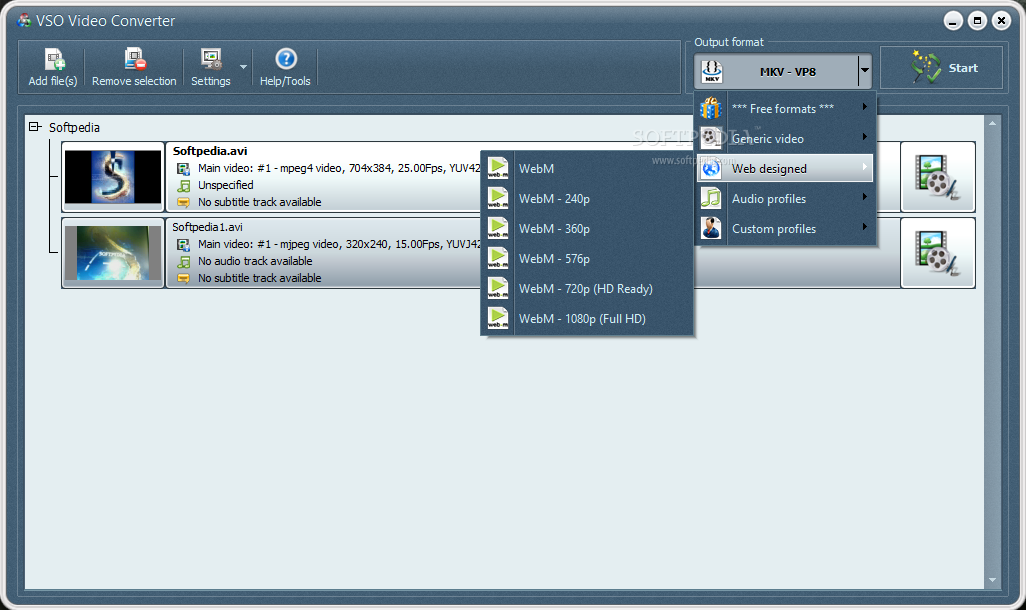Click the WebM - 240p play icon
1026x610 pixels.
498,198
